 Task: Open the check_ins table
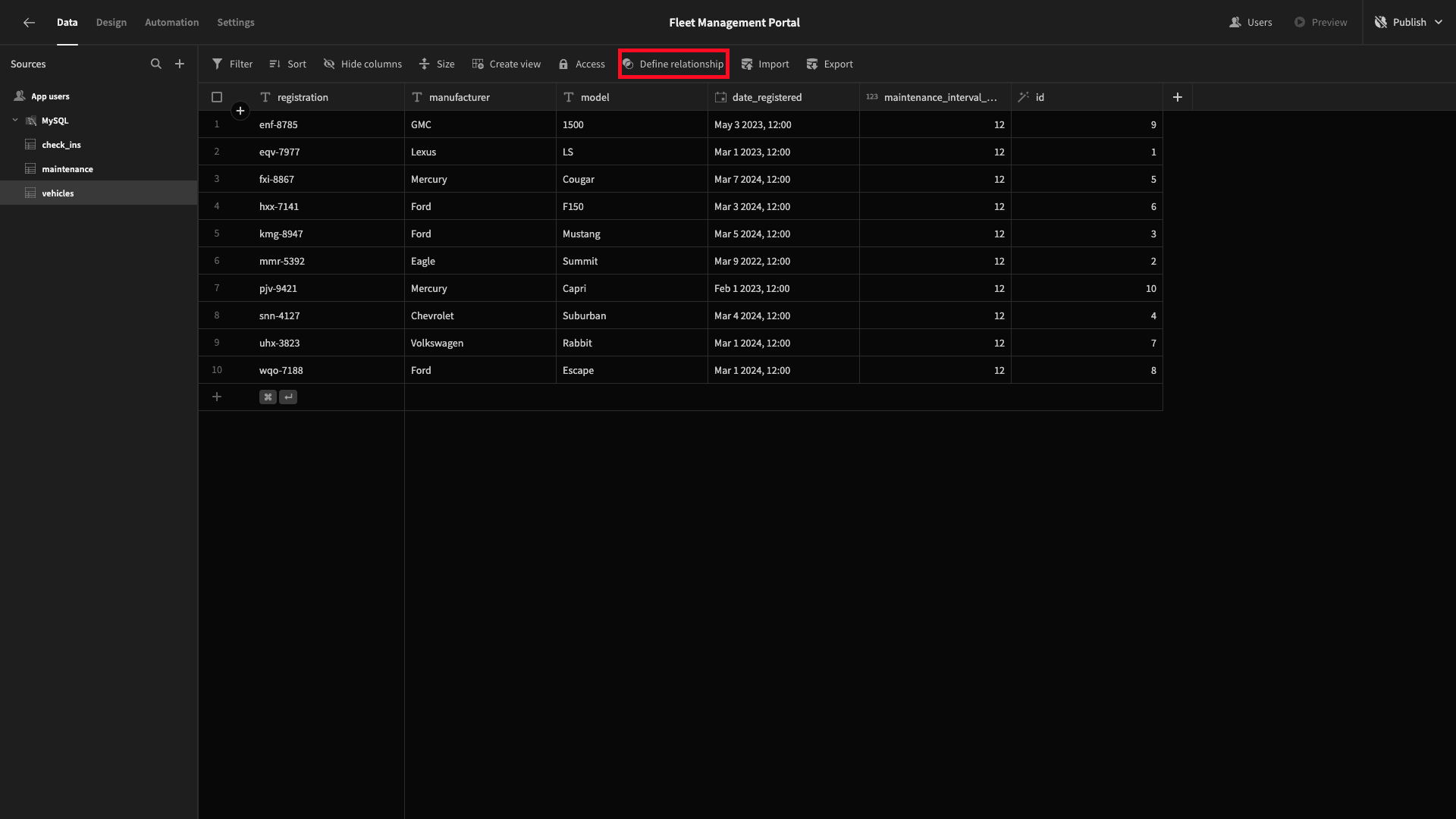click(99, 145)
